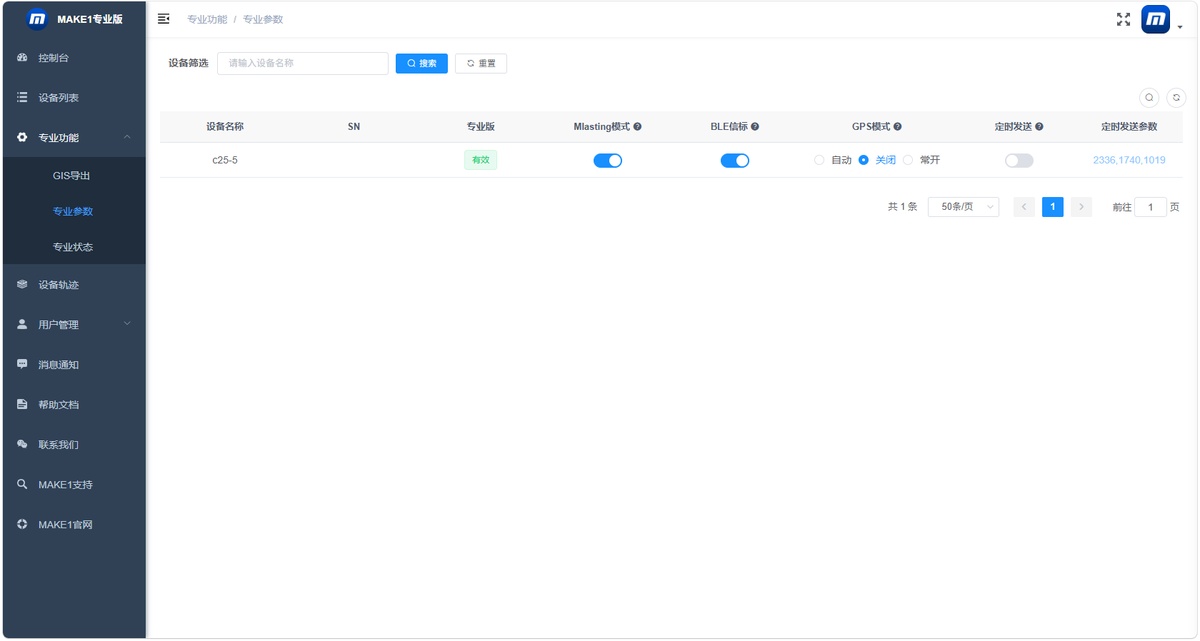Click the 消息通知 message icon

[22, 365]
